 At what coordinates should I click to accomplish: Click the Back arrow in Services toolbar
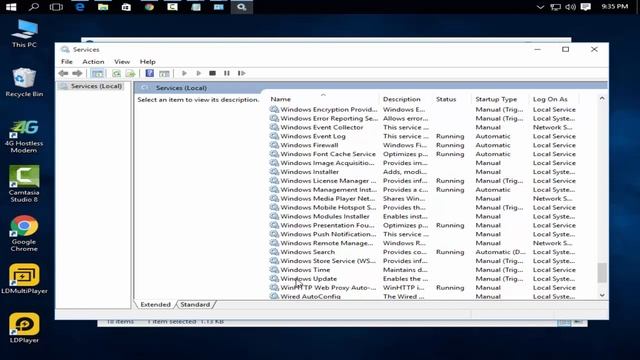[x=63, y=73]
